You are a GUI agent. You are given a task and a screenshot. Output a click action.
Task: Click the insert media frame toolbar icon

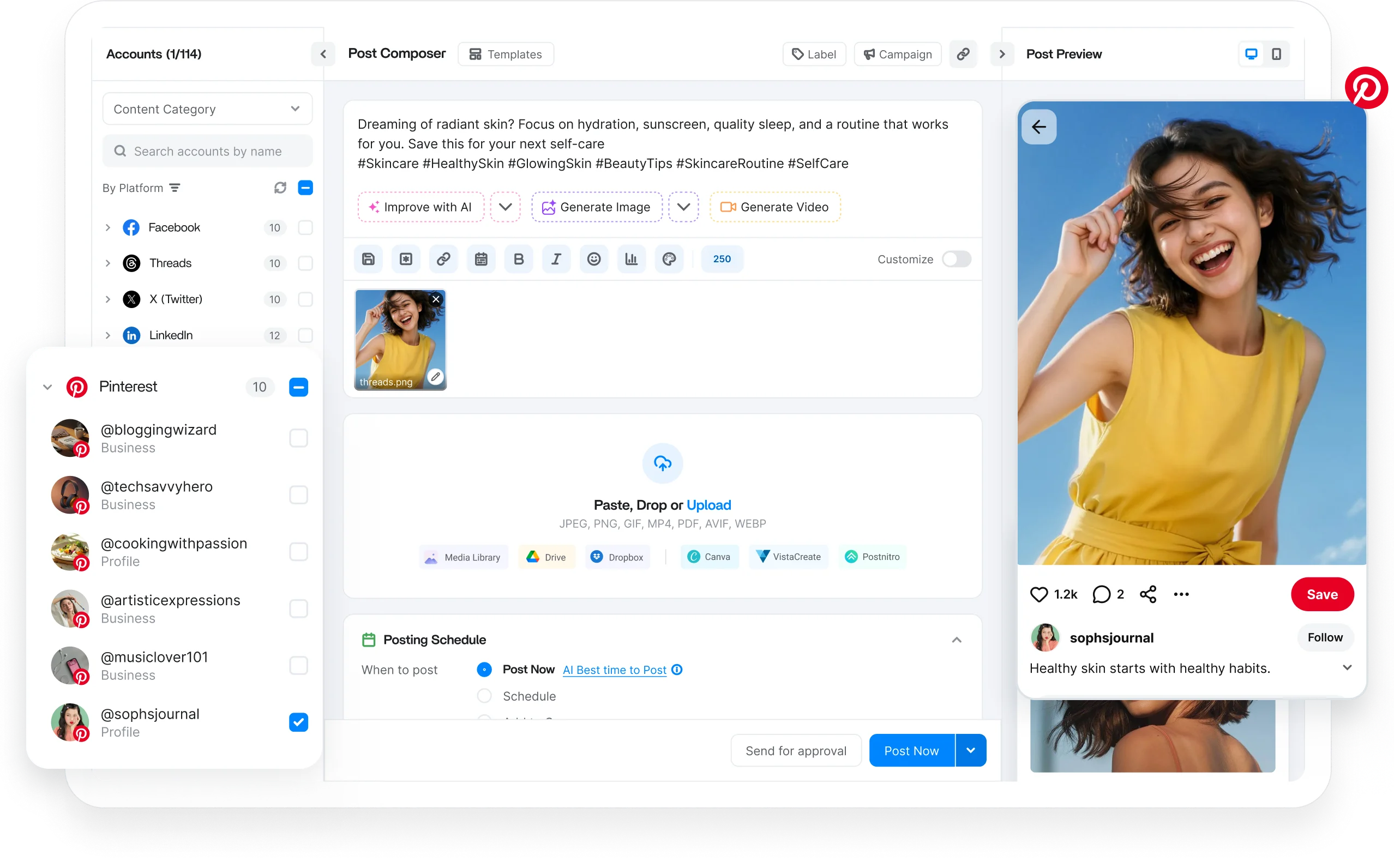406,259
